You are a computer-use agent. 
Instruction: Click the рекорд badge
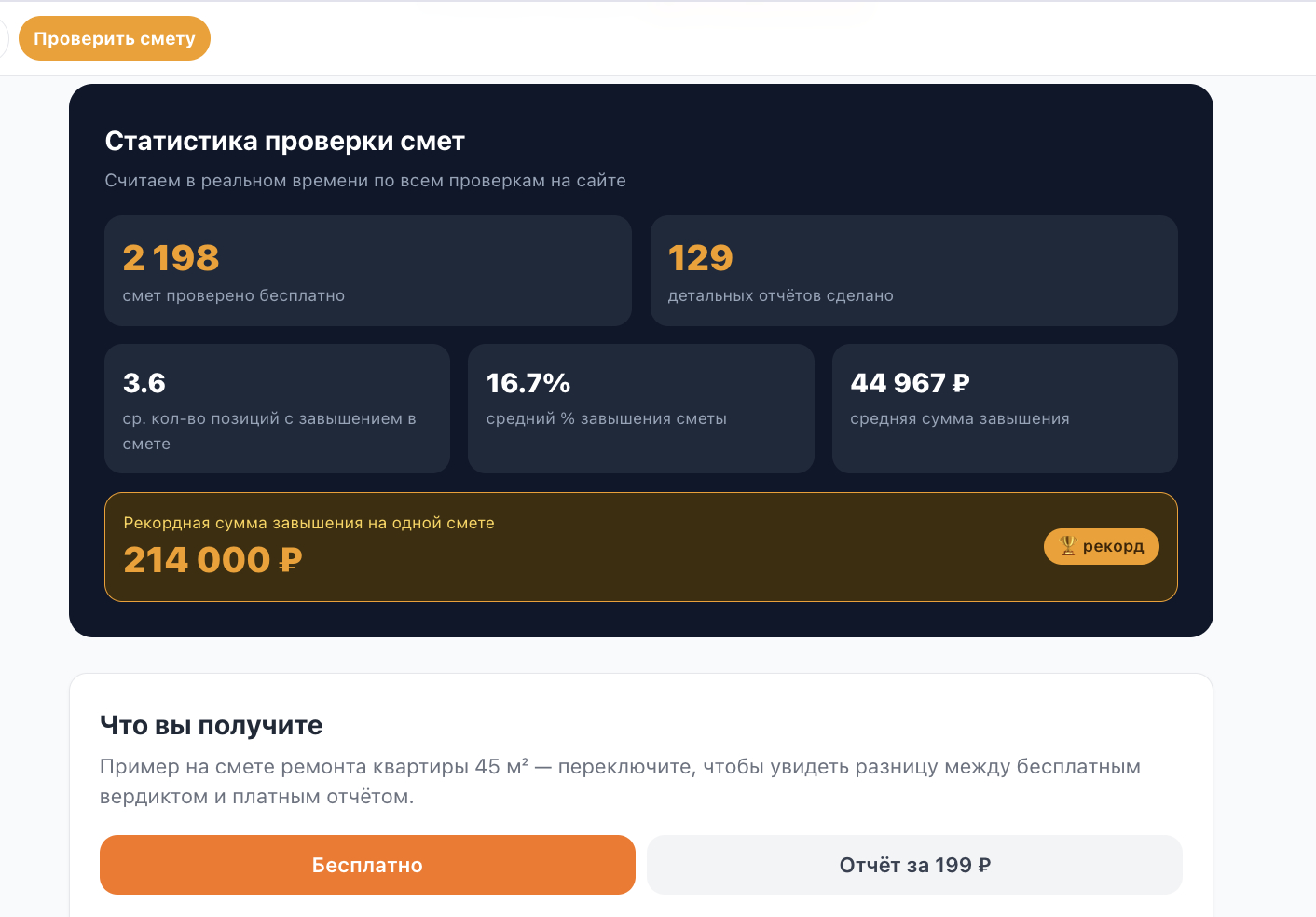pyautogui.click(x=1102, y=546)
